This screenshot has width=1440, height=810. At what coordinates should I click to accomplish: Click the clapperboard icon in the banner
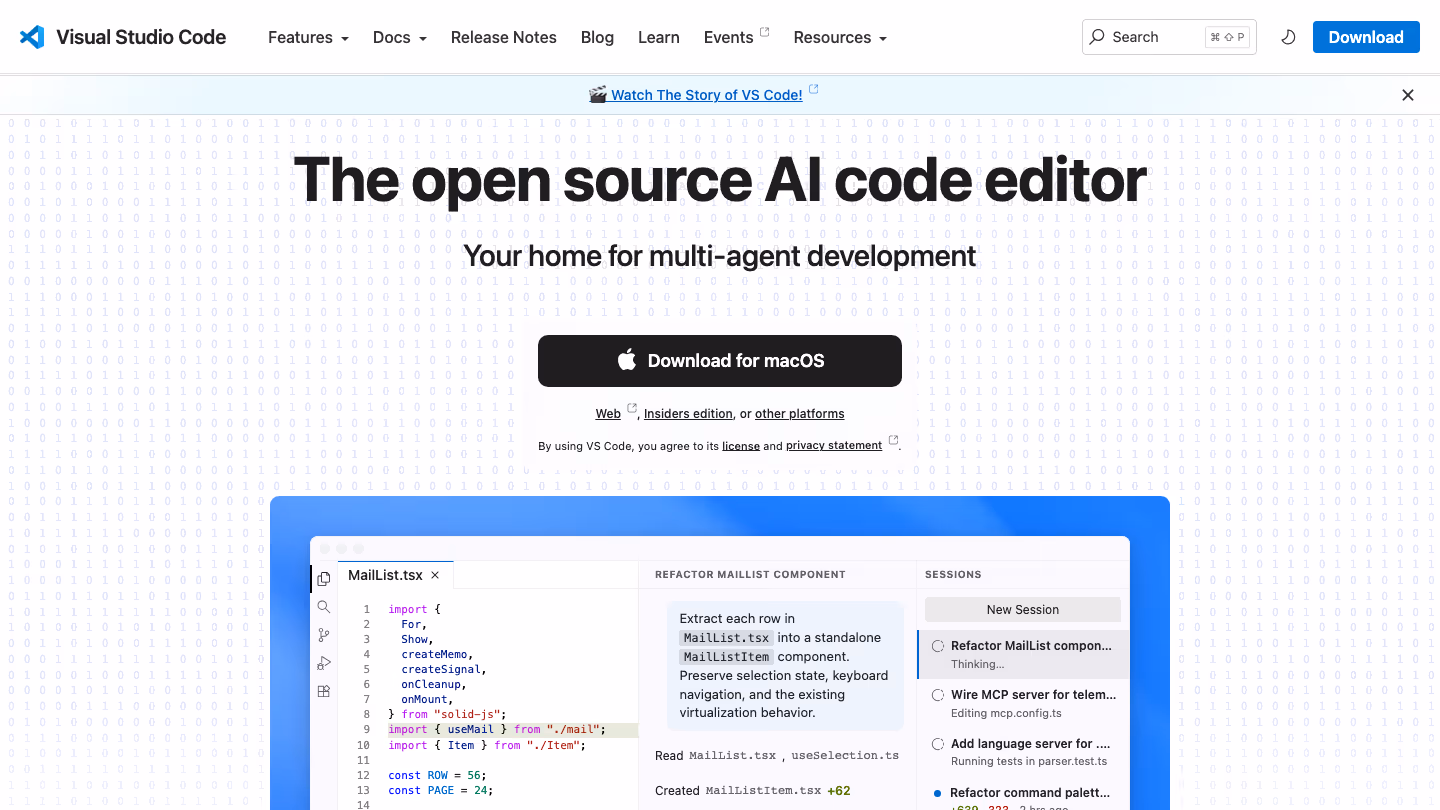pos(598,95)
